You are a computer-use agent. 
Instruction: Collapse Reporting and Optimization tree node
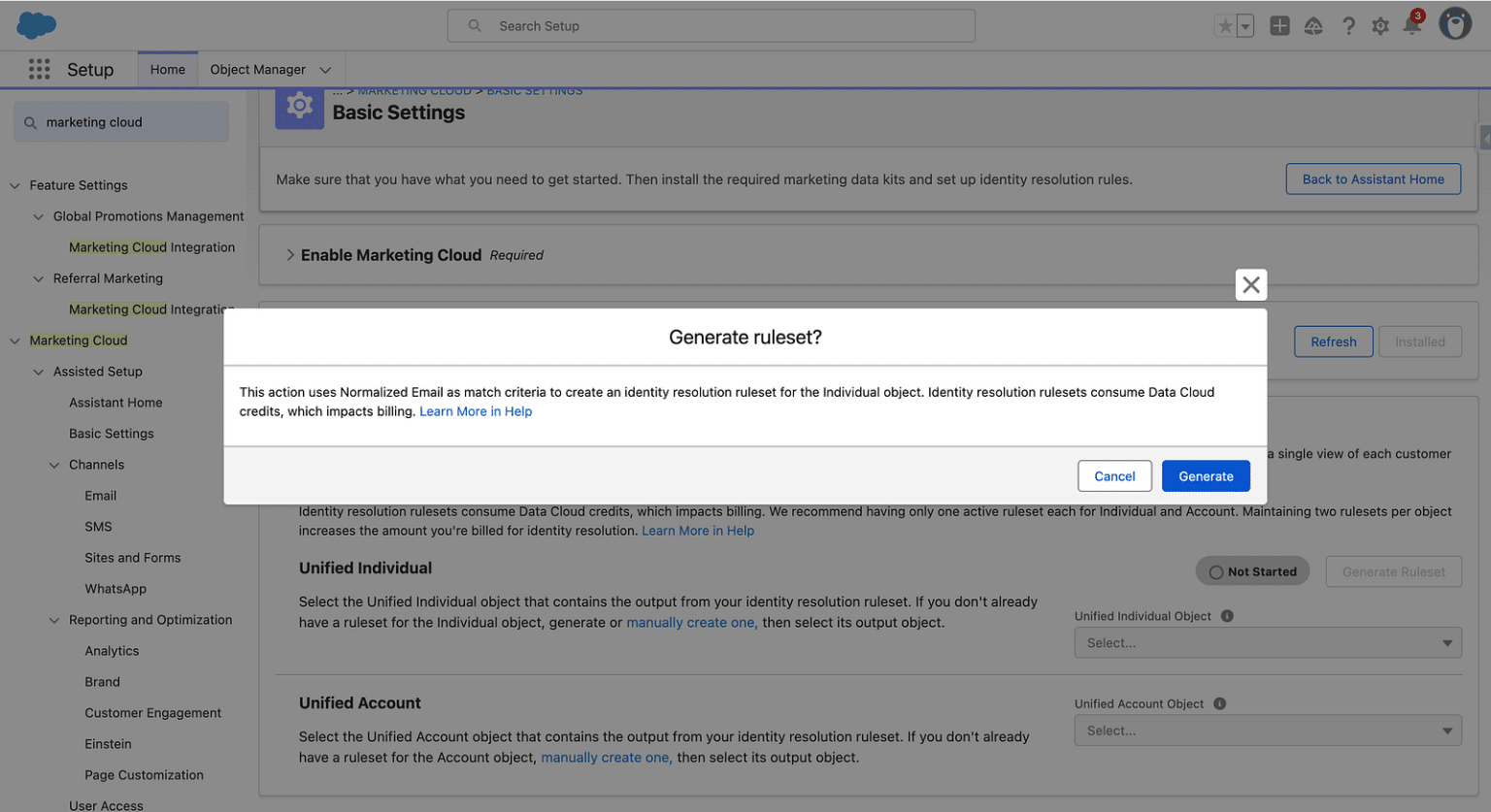coord(54,620)
